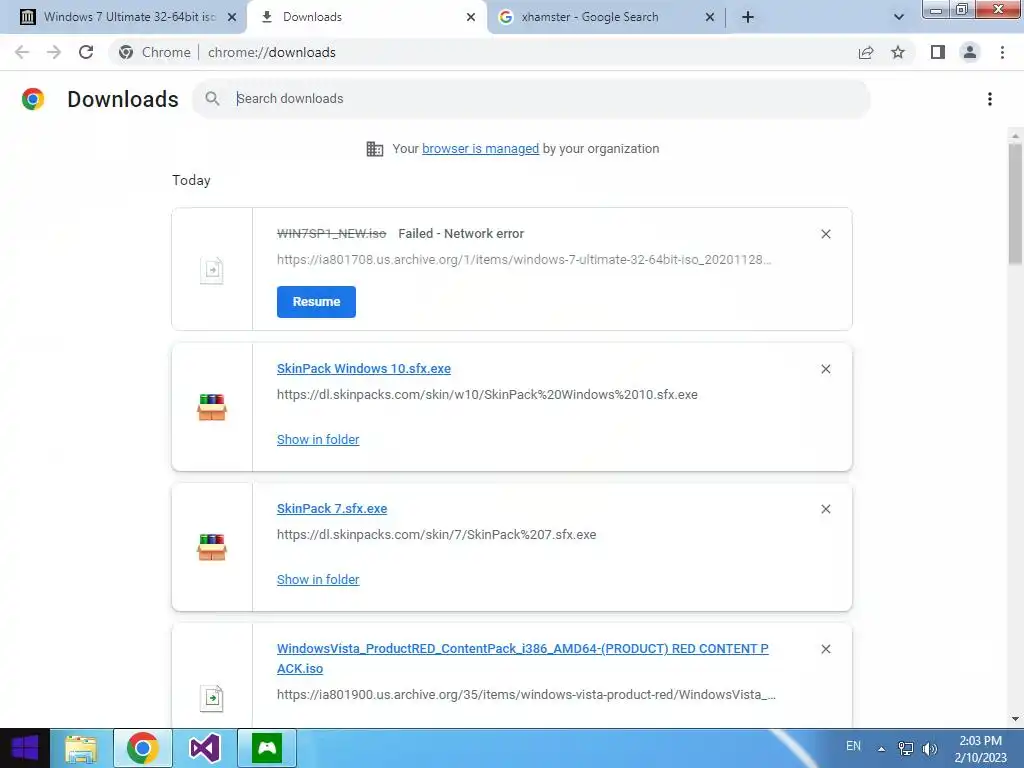
Task: Open the taskbar clock showing 2:03 PM
Action: point(980,749)
